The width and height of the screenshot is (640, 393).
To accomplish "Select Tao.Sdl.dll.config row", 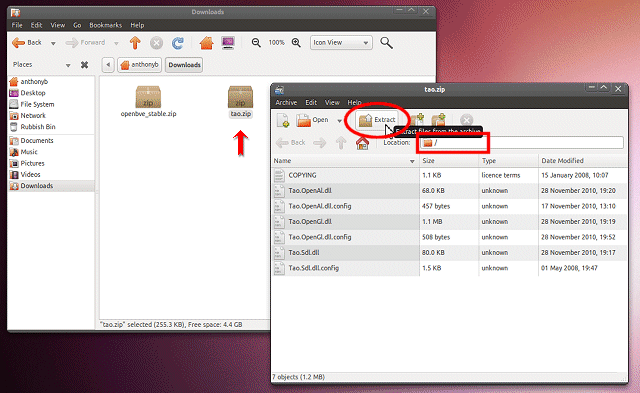I will (x=449, y=269).
